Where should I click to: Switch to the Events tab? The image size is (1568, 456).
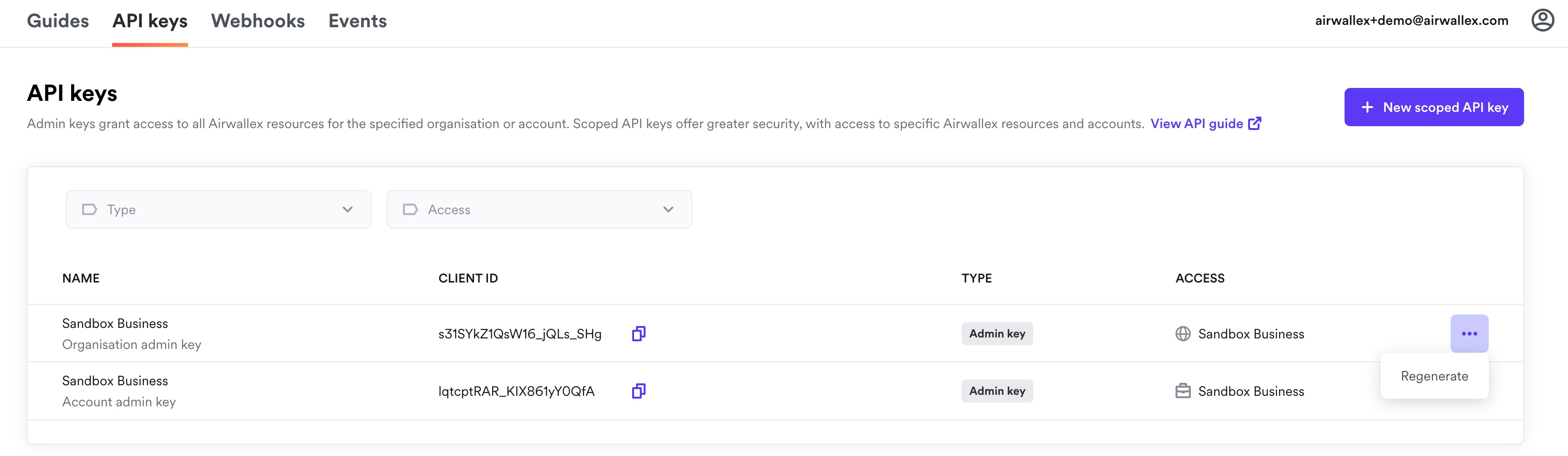(x=357, y=21)
